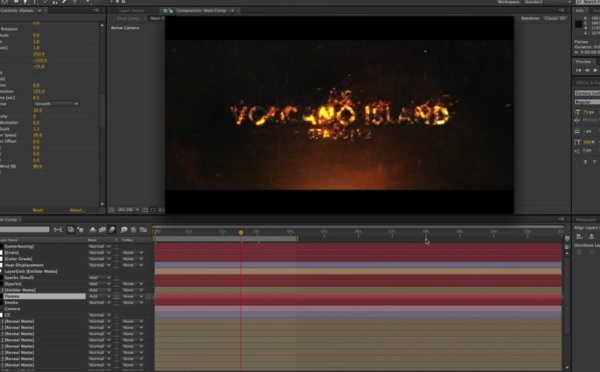This screenshot has width=600, height=372.
Task: Toggle Preserve Transparency for the Smoke layer
Action: coord(116,303)
